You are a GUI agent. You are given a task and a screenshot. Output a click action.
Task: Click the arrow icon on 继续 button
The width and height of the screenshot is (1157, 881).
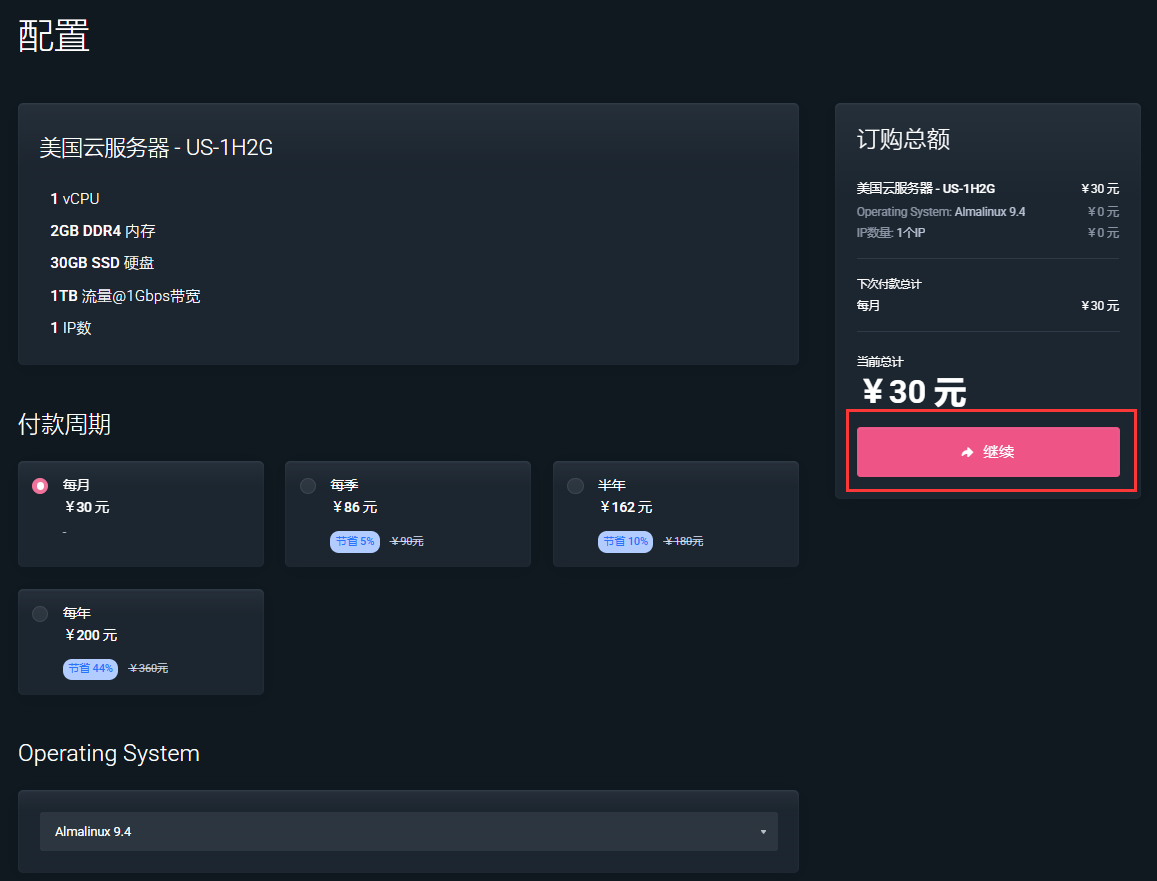click(x=967, y=452)
